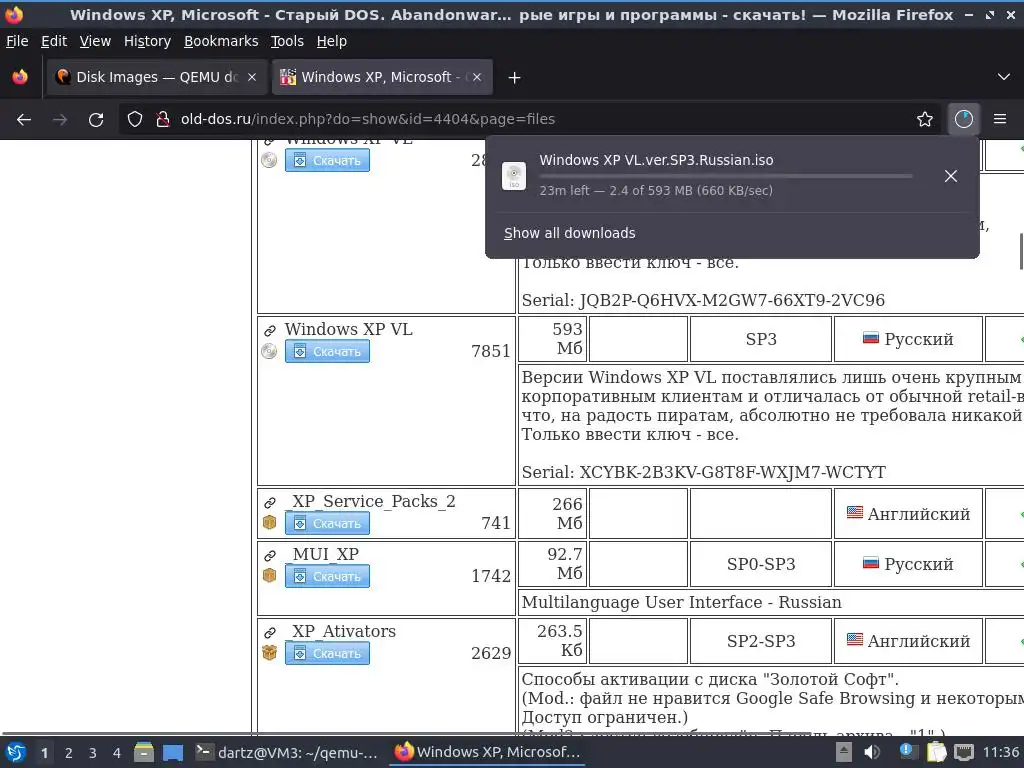
Task: Click the topmost Скачать button
Action: click(x=327, y=160)
